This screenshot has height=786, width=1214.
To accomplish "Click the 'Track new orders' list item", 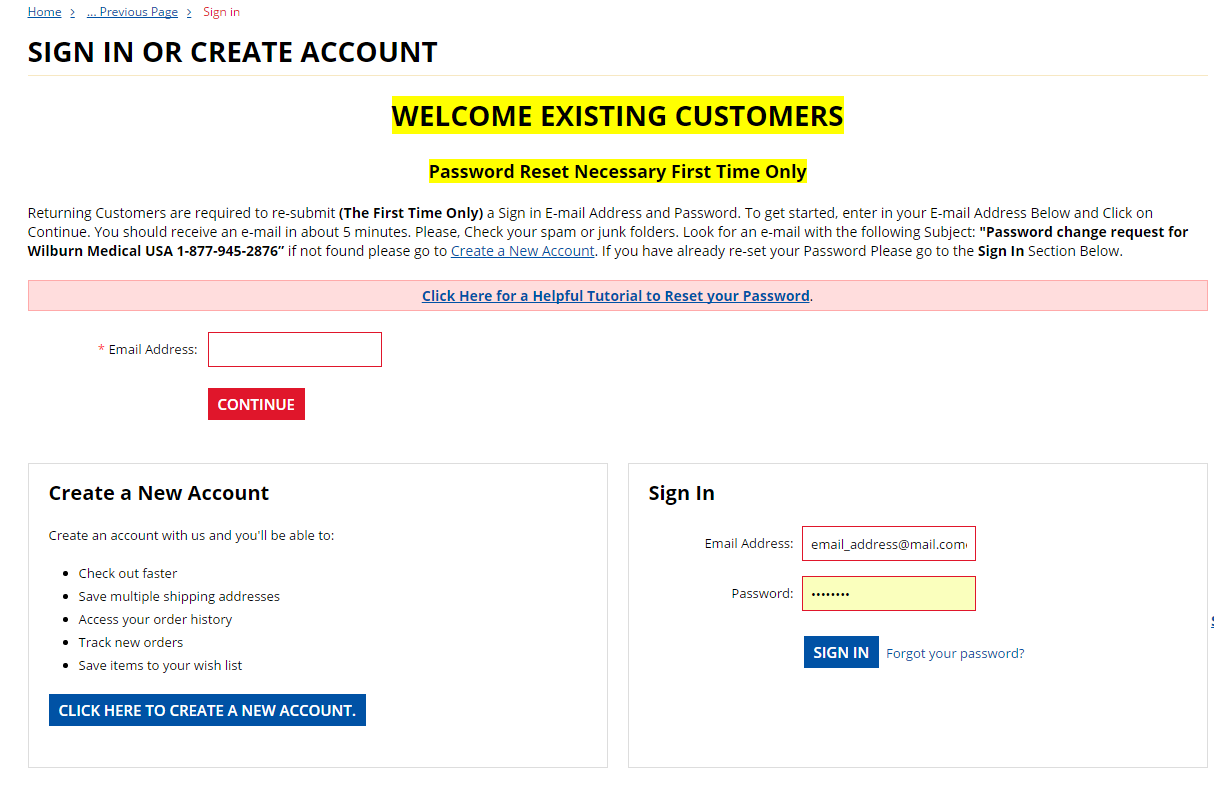I will (x=131, y=642).
